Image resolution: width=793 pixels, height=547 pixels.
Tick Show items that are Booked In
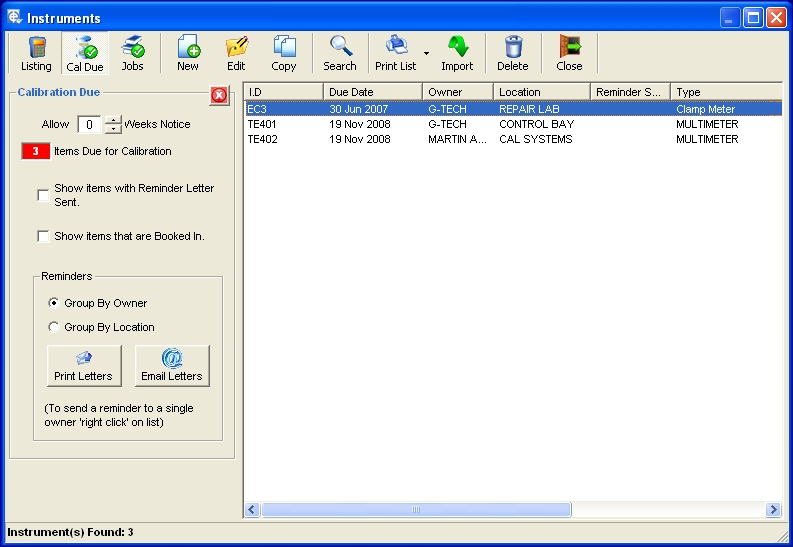click(x=43, y=237)
